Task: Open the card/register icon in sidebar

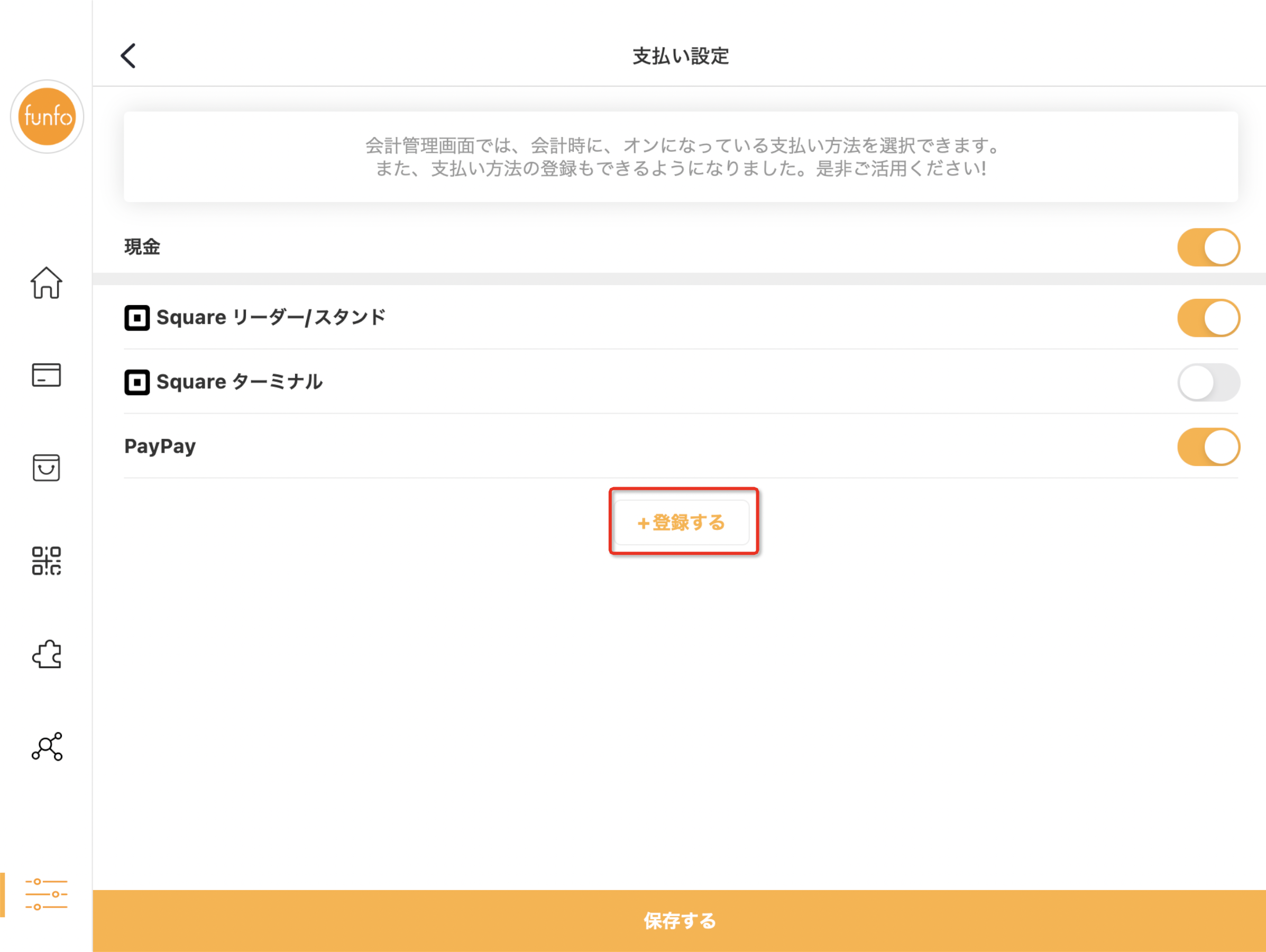Action: point(47,375)
